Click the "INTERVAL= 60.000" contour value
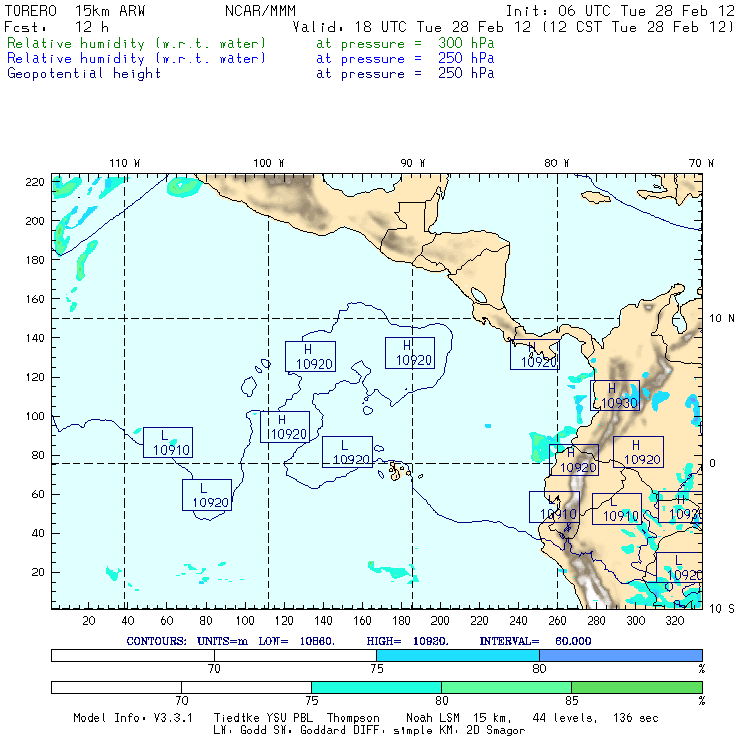 click(535, 641)
